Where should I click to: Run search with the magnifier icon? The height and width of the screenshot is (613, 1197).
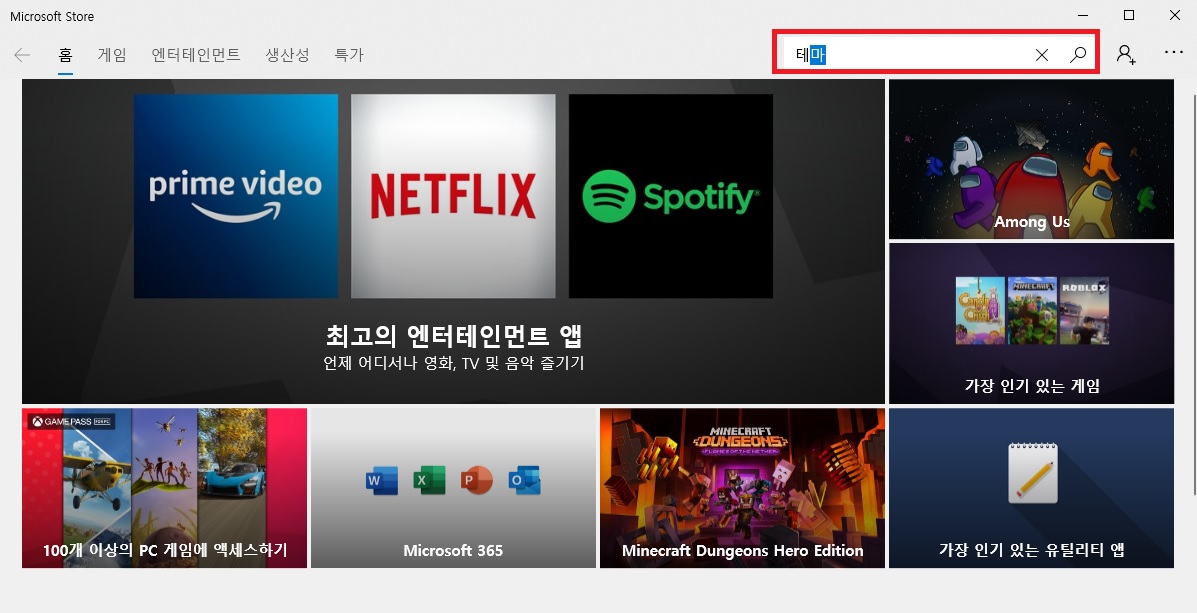coord(1078,54)
